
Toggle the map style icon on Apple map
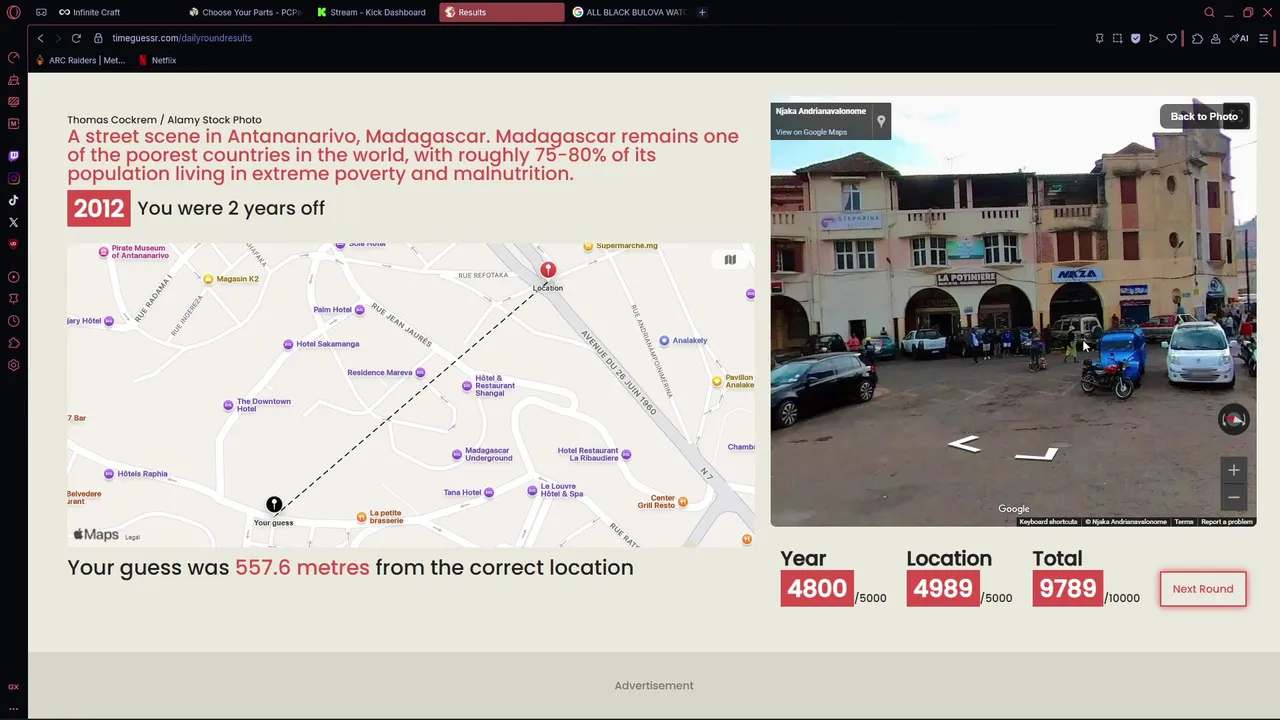pyautogui.click(x=730, y=259)
